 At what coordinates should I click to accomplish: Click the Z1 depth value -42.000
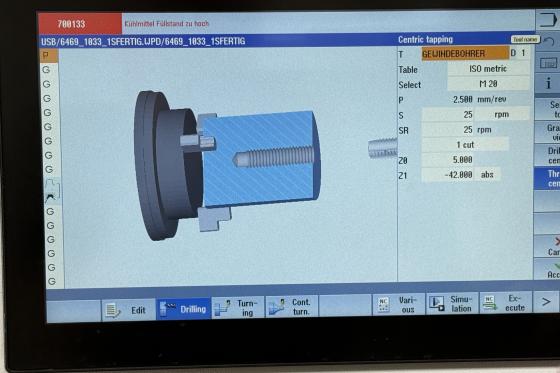click(448, 175)
